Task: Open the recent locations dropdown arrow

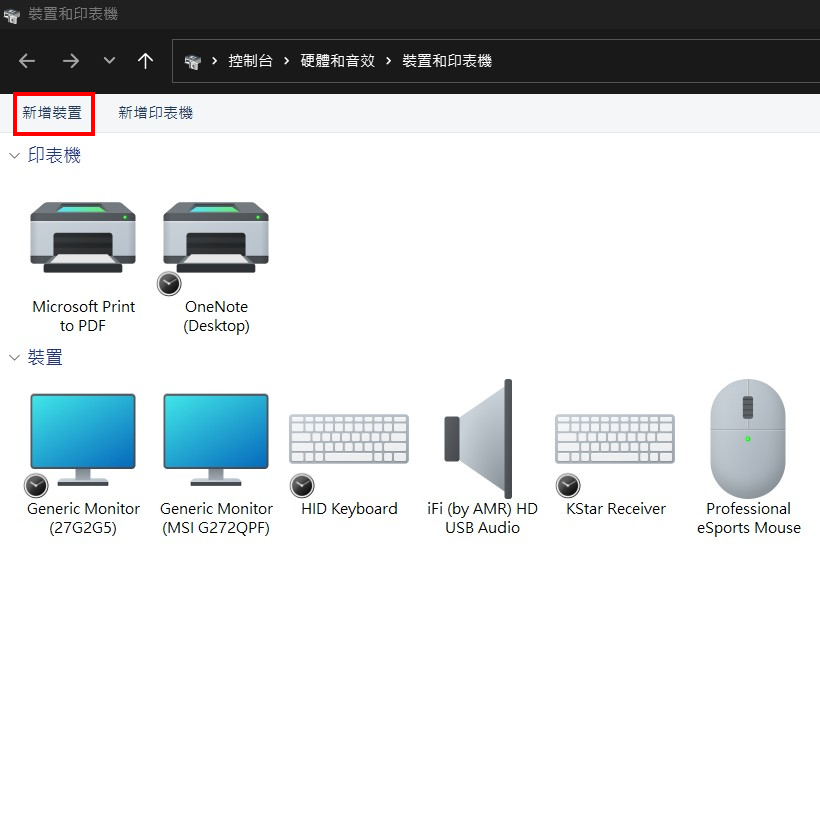Action: (x=109, y=61)
